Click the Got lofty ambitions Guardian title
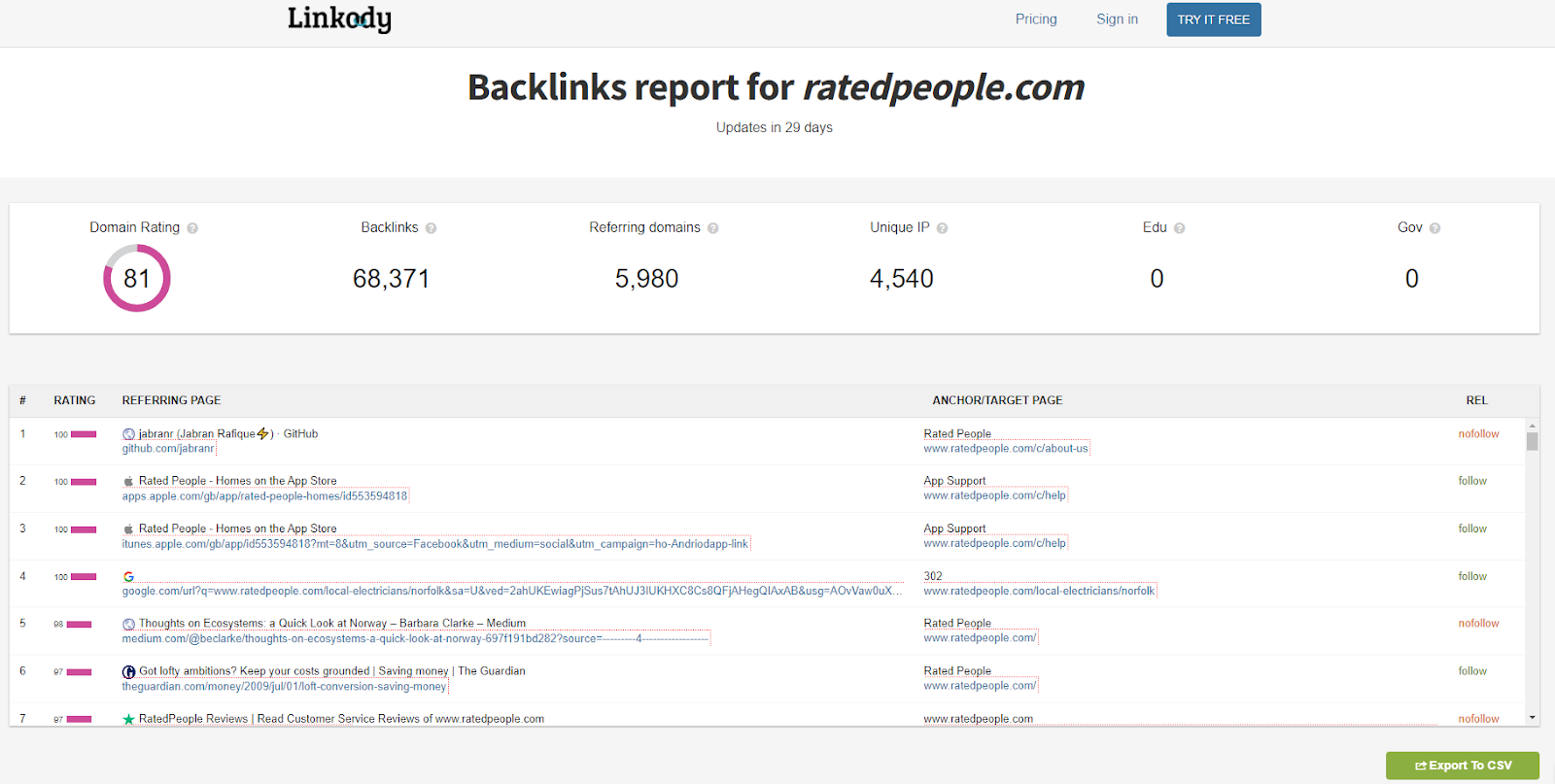Image resolution: width=1555 pixels, height=784 pixels. click(332, 671)
